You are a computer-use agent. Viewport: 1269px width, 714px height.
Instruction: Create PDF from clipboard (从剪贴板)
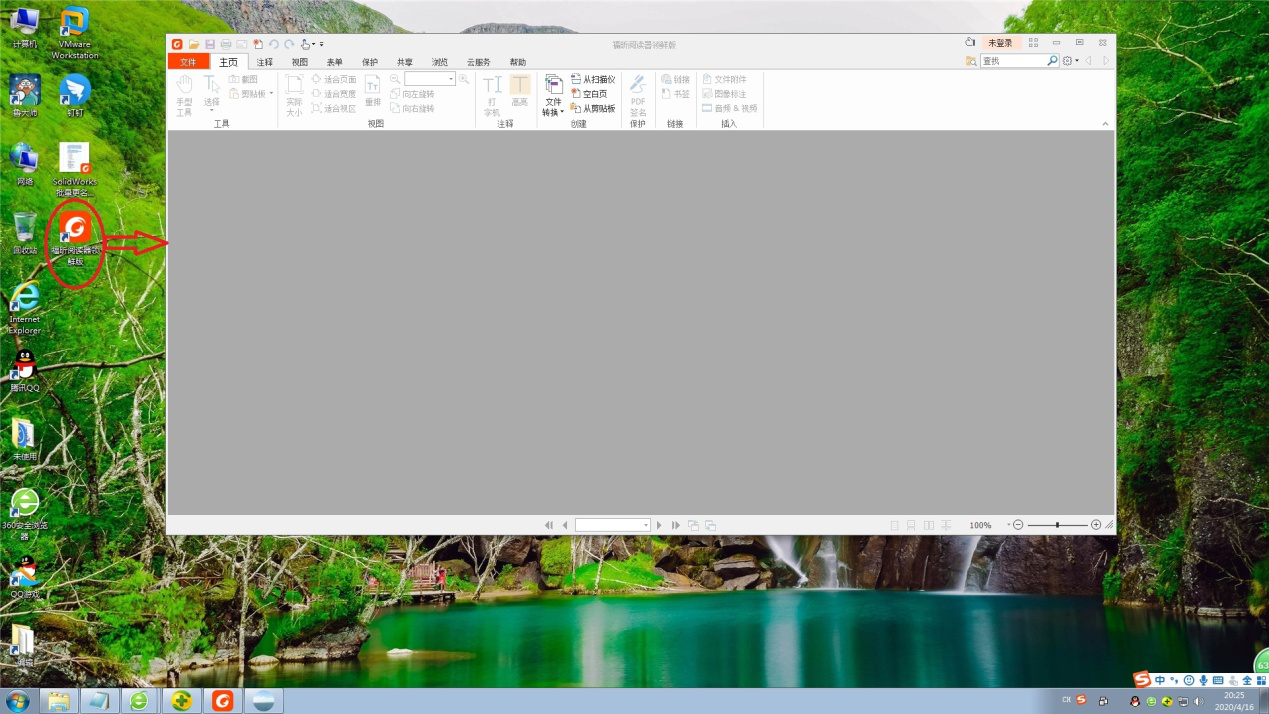pyautogui.click(x=593, y=108)
